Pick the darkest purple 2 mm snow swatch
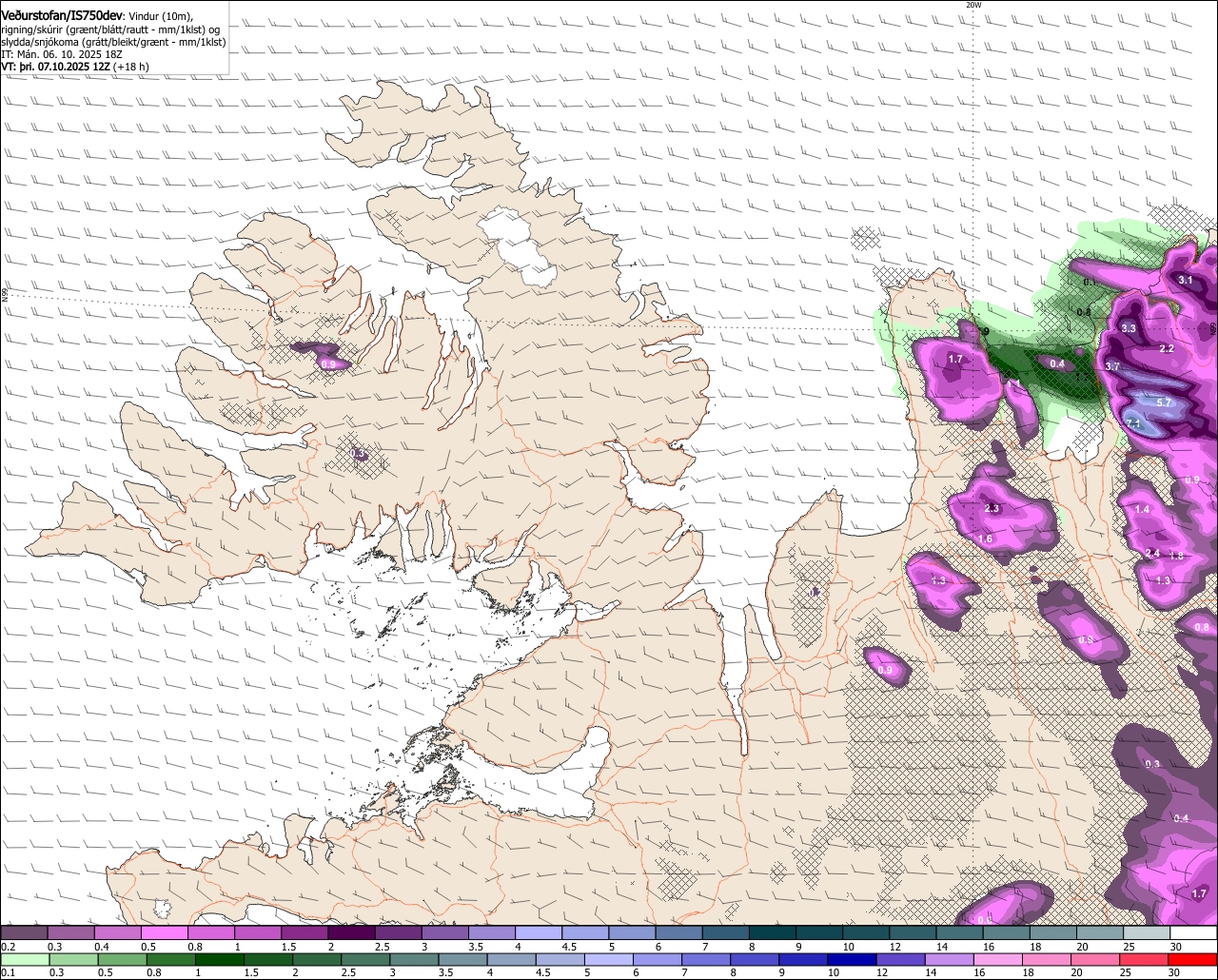This screenshot has height=980, width=1218. (349, 932)
